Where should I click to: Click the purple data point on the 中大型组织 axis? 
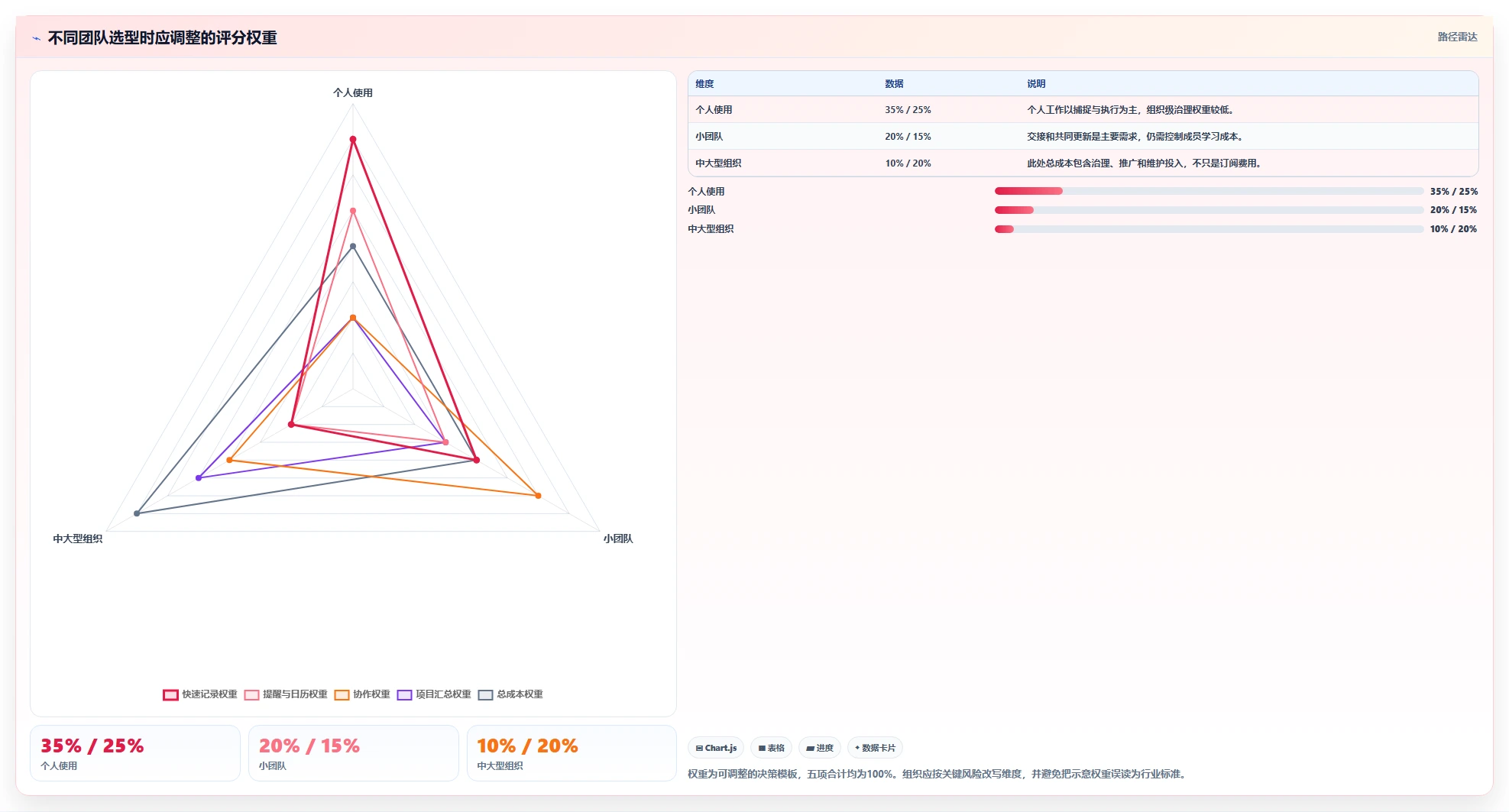click(x=199, y=478)
